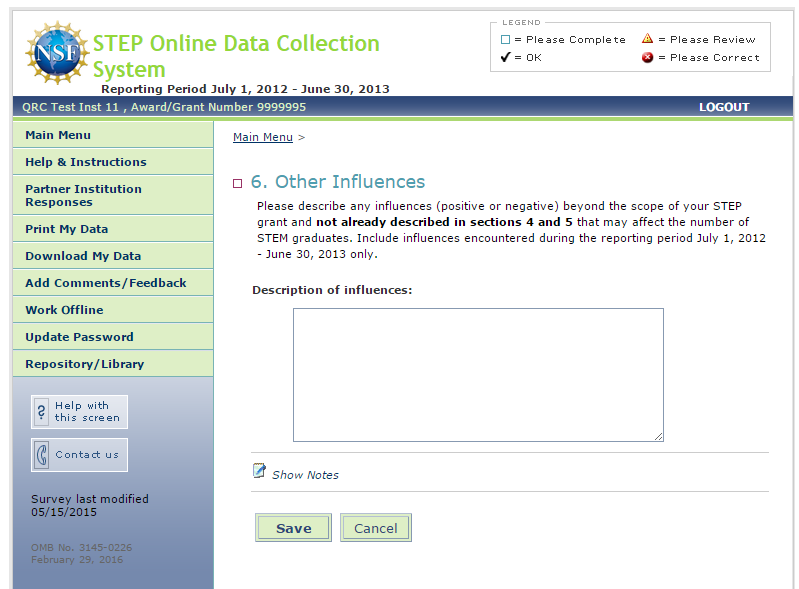799x589 pixels.
Task: Click the '6. Other Influences' heading
Action: [338, 182]
